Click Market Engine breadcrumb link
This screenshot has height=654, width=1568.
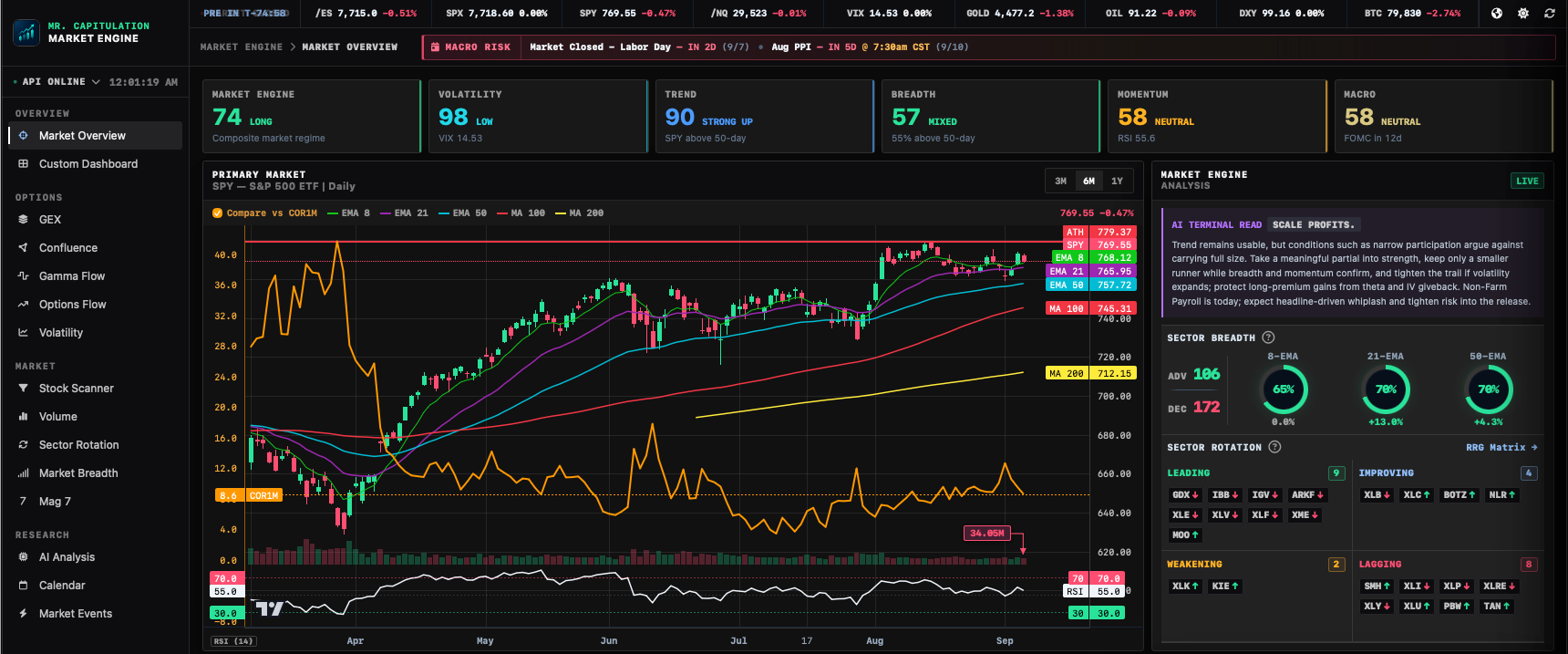tap(242, 47)
